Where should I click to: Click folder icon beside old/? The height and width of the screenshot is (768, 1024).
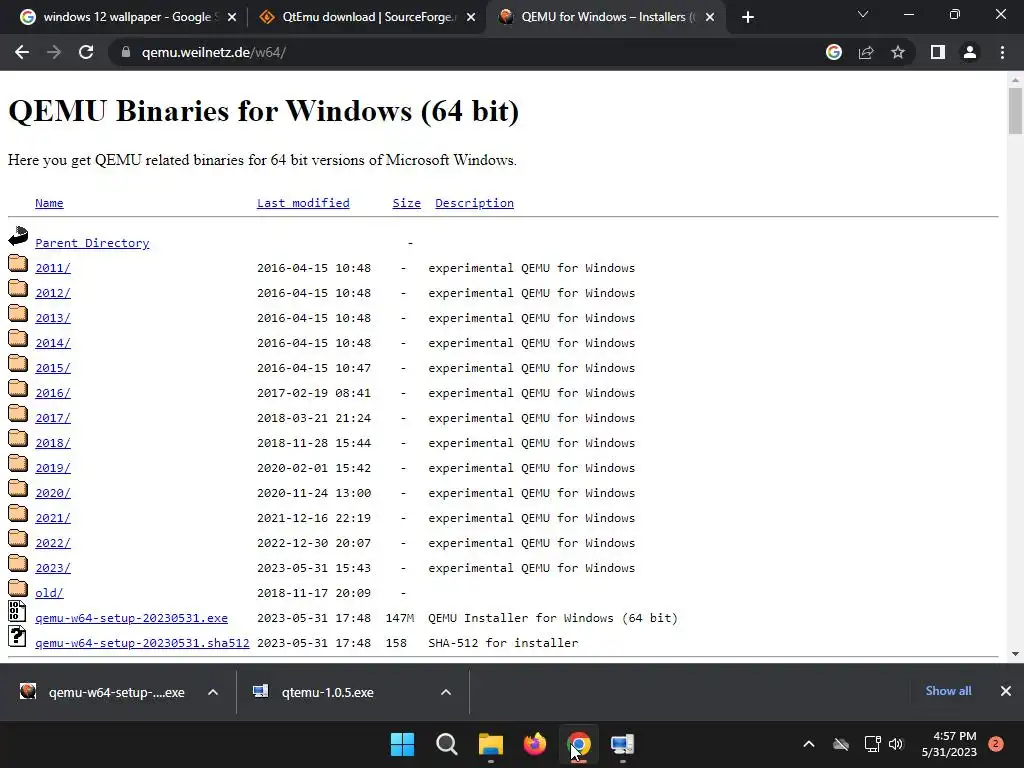[x=18, y=588]
